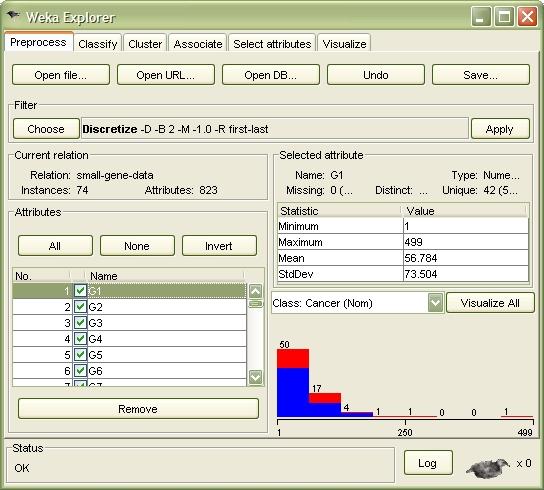544x490 pixels.
Task: Click the histogram bar labeled 17
Action: (325, 405)
